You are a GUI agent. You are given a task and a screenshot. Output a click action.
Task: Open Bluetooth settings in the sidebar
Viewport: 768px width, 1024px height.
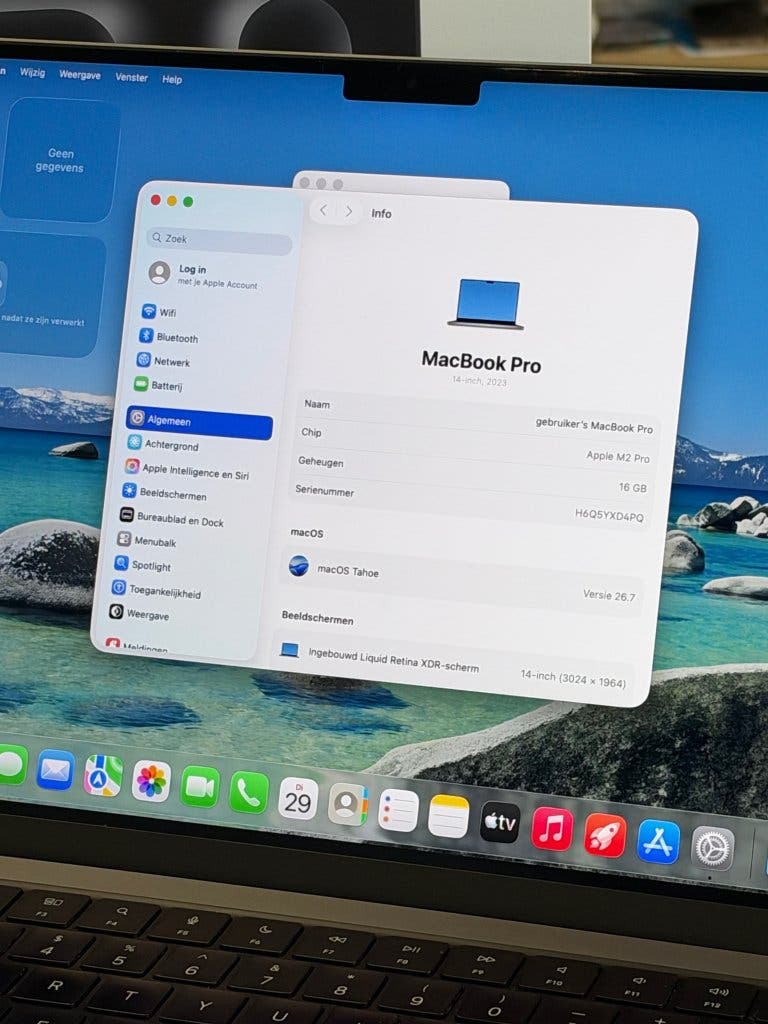168,337
